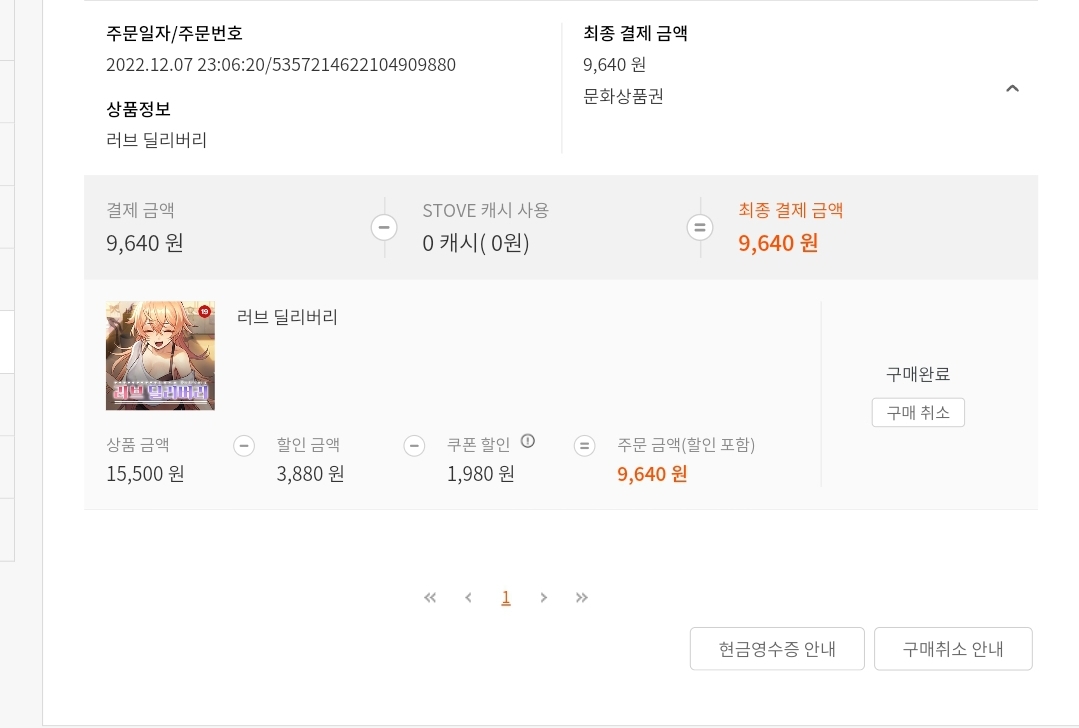Click the minus icon before 쿠폰 할인
This screenshot has width=1079, height=728.
414,446
